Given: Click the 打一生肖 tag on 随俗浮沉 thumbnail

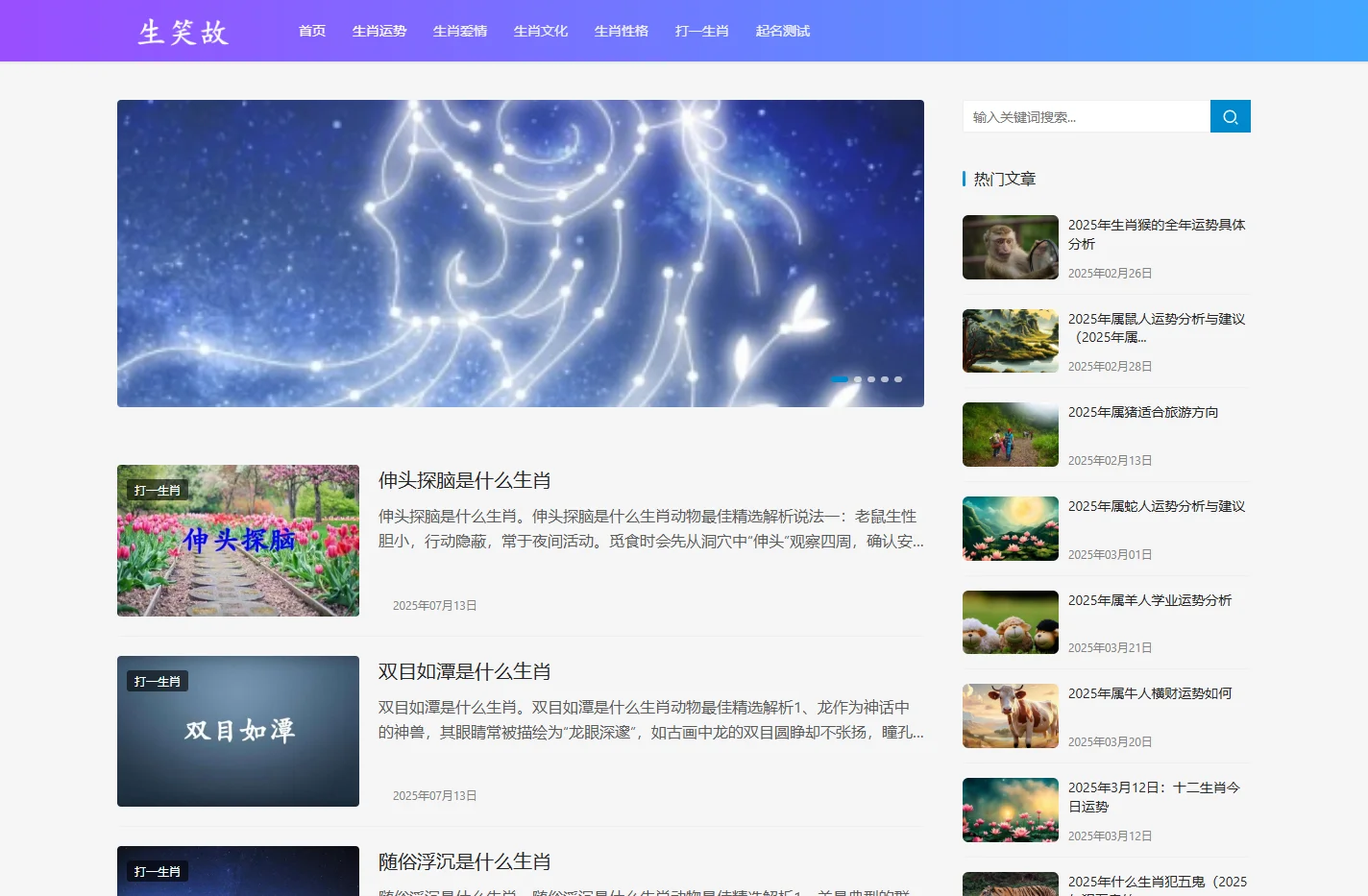Looking at the screenshot, I should point(158,872).
